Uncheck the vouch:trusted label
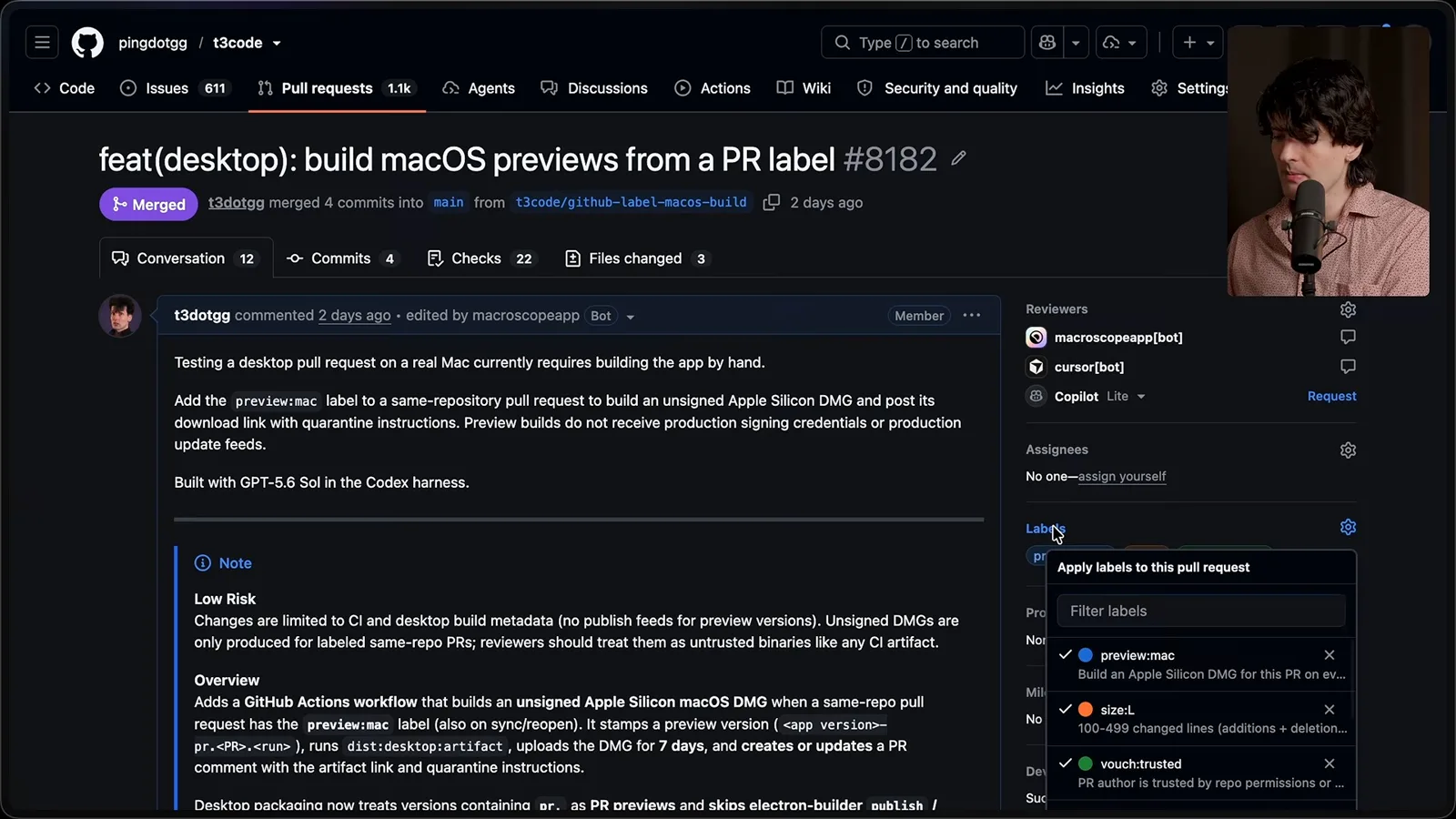1456x819 pixels. pyautogui.click(x=1065, y=763)
